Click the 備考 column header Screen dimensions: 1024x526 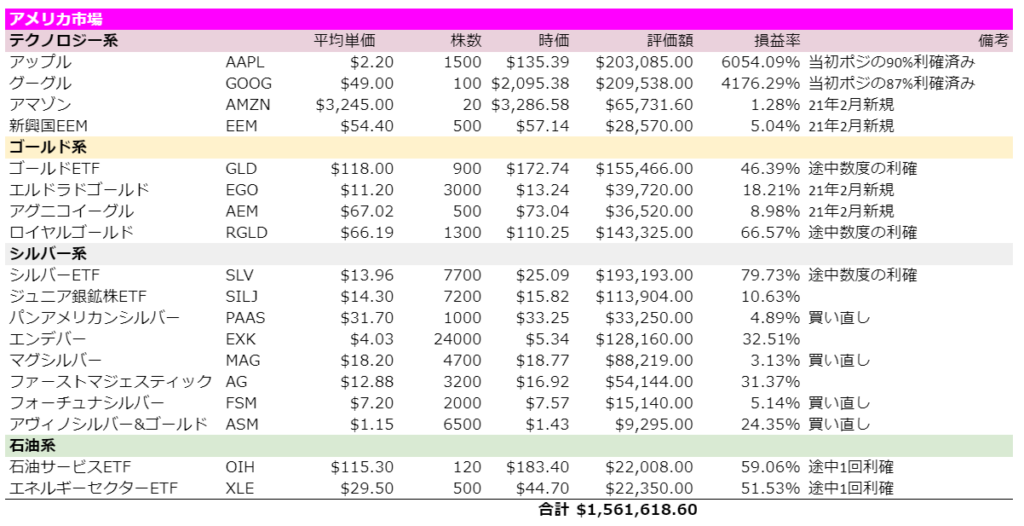click(993, 41)
